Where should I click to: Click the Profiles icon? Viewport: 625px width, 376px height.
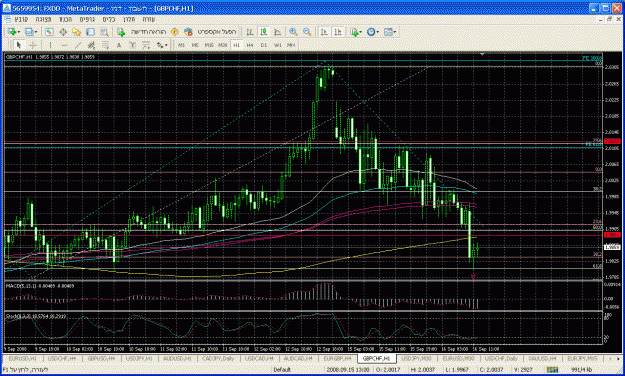pyautogui.click(x=29, y=32)
